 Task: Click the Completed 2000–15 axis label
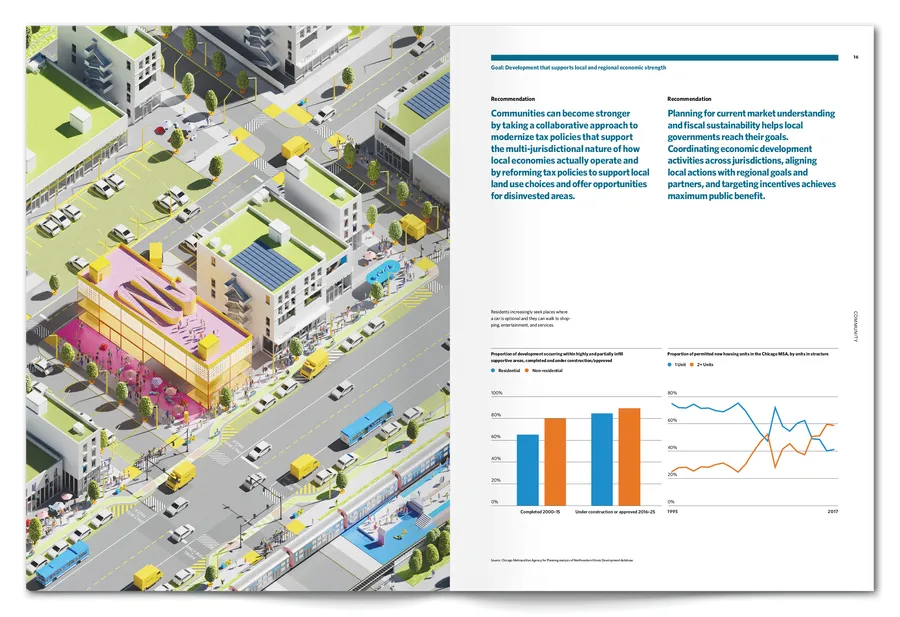(x=540, y=511)
